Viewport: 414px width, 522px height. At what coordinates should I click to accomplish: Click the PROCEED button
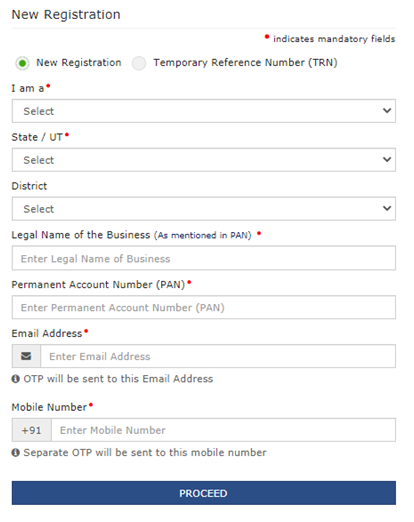pos(204,493)
